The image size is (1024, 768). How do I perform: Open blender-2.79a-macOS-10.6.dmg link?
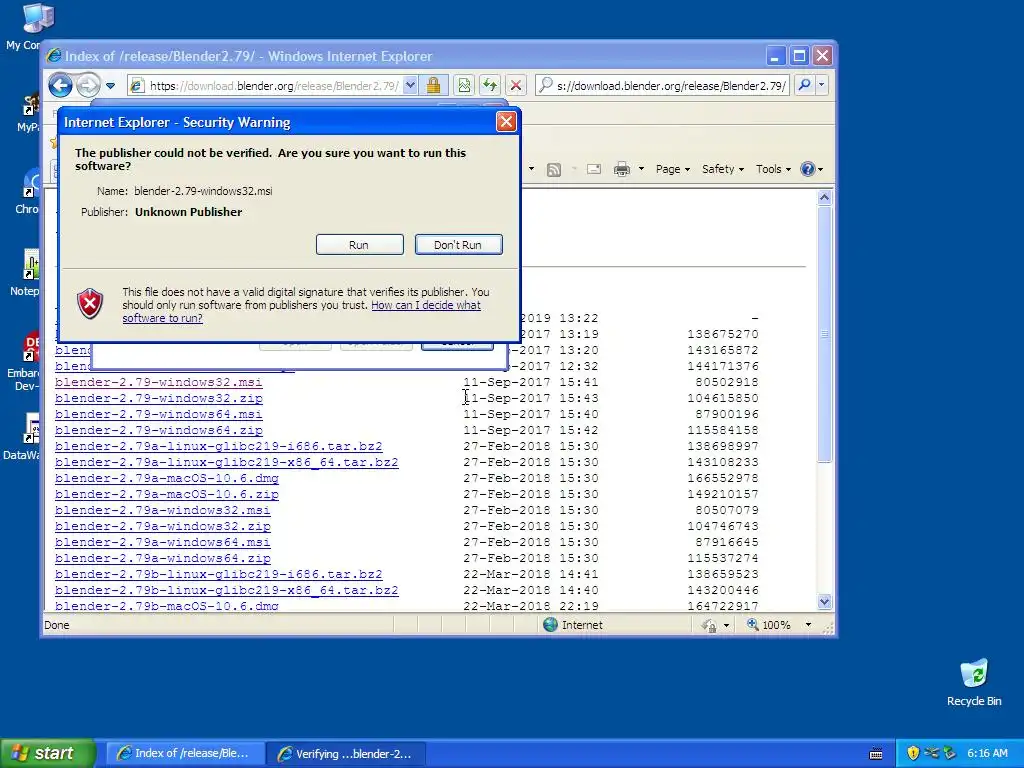tap(167, 478)
